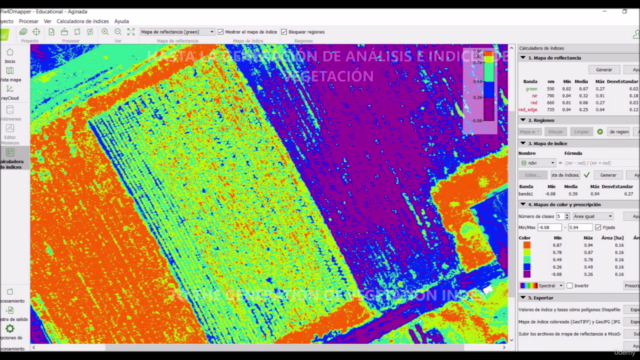Click the teal green class color swatch
This screenshot has width=640, height=360.
click(x=527, y=260)
